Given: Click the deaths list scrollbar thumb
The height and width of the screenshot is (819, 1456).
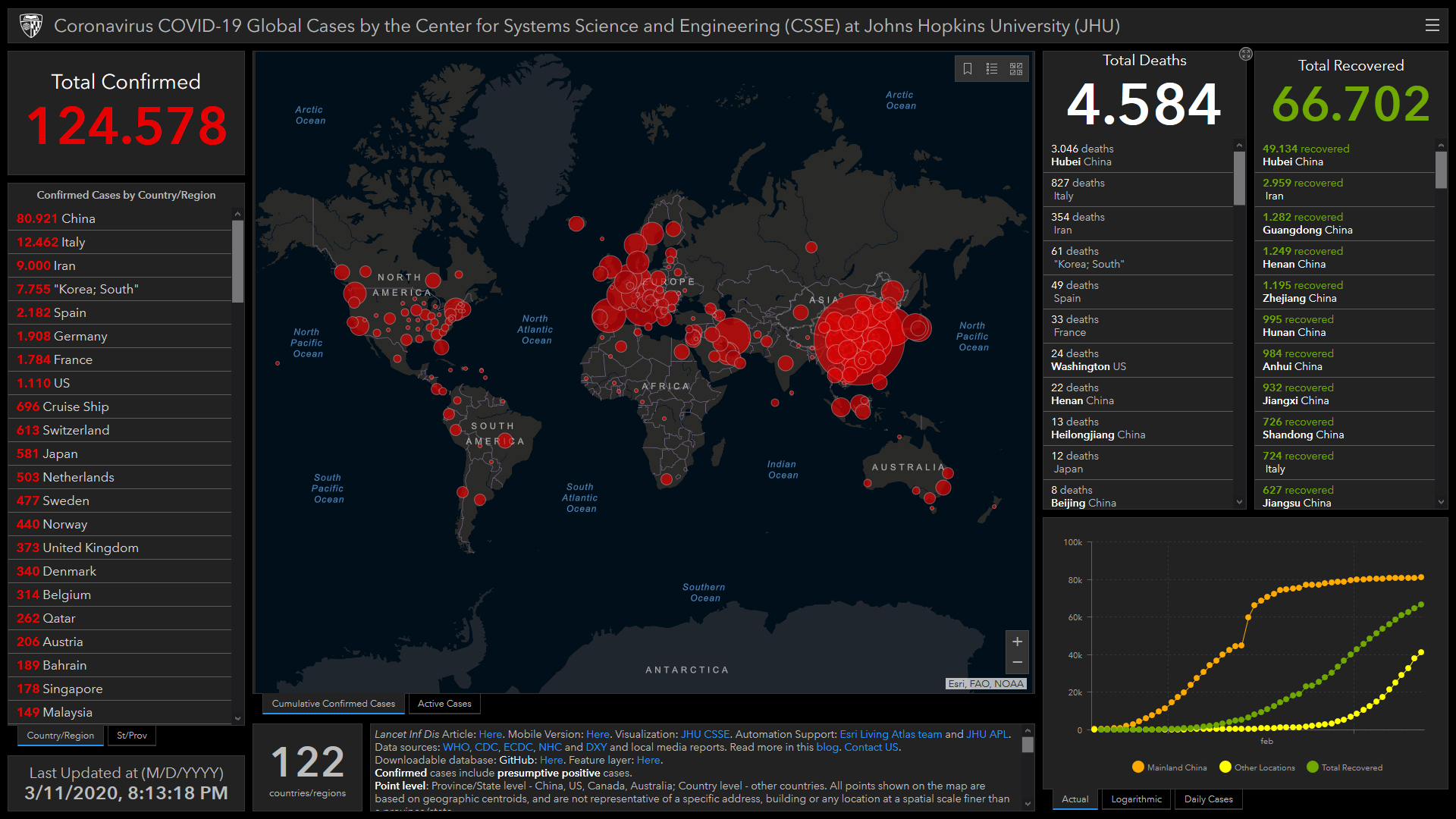Looking at the screenshot, I should [x=1239, y=178].
